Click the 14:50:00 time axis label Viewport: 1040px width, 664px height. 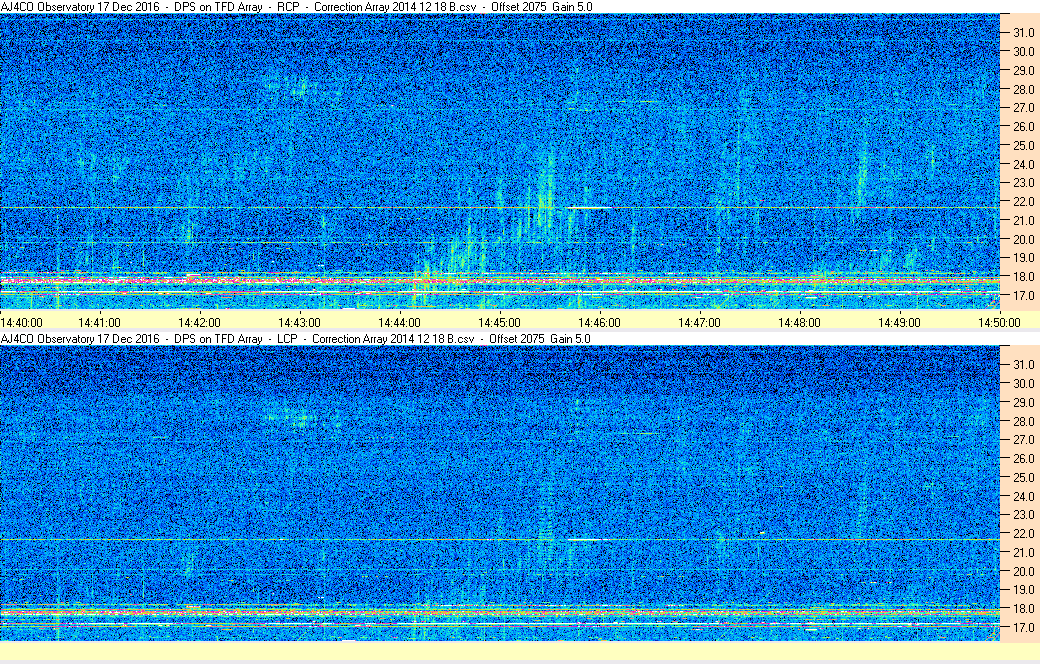(x=1000, y=323)
